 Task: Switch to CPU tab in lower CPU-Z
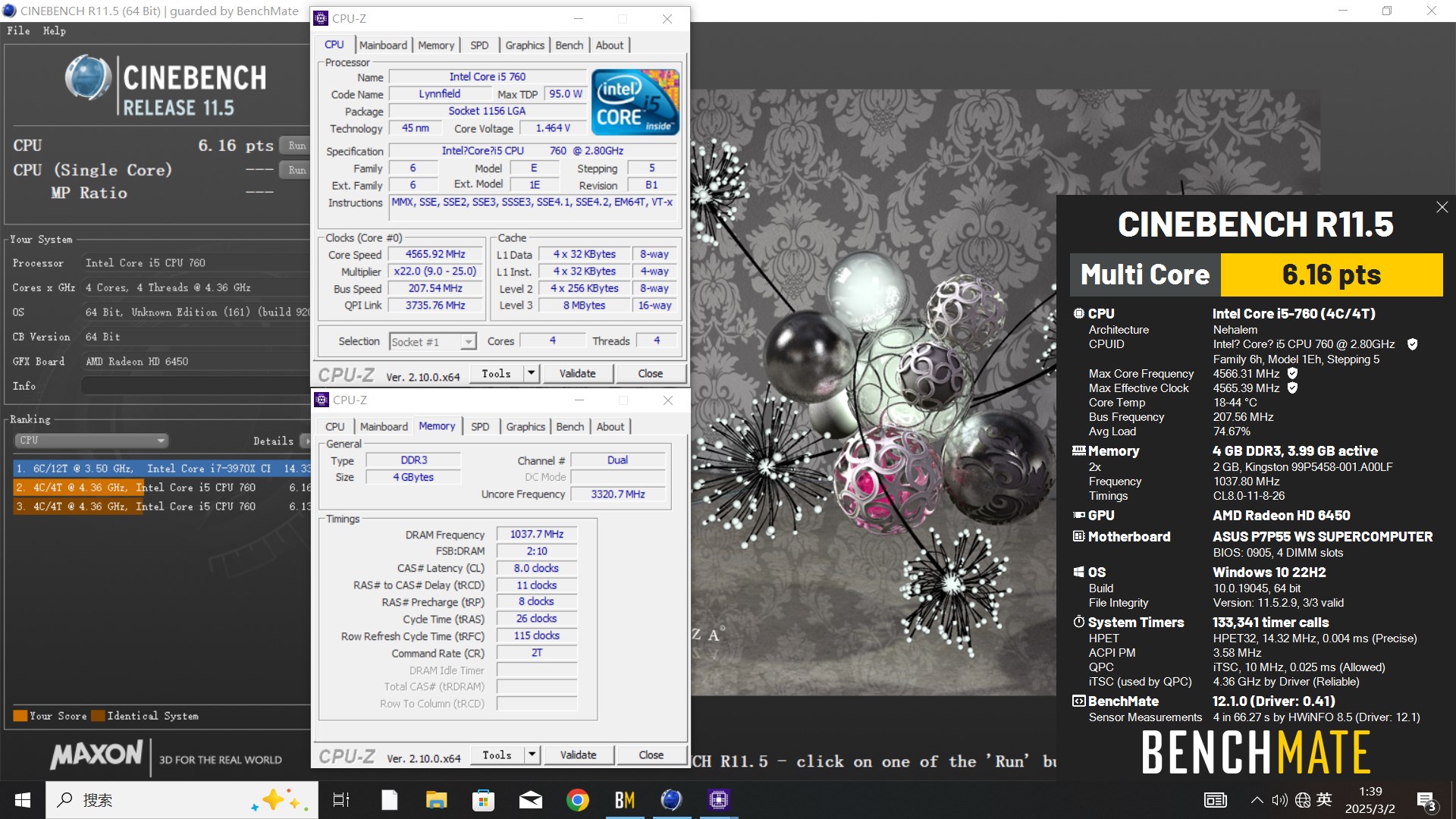334,427
